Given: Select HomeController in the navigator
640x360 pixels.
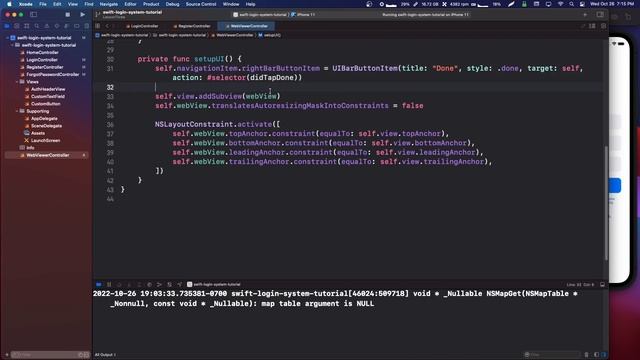Looking at the screenshot, I should (x=42, y=52).
